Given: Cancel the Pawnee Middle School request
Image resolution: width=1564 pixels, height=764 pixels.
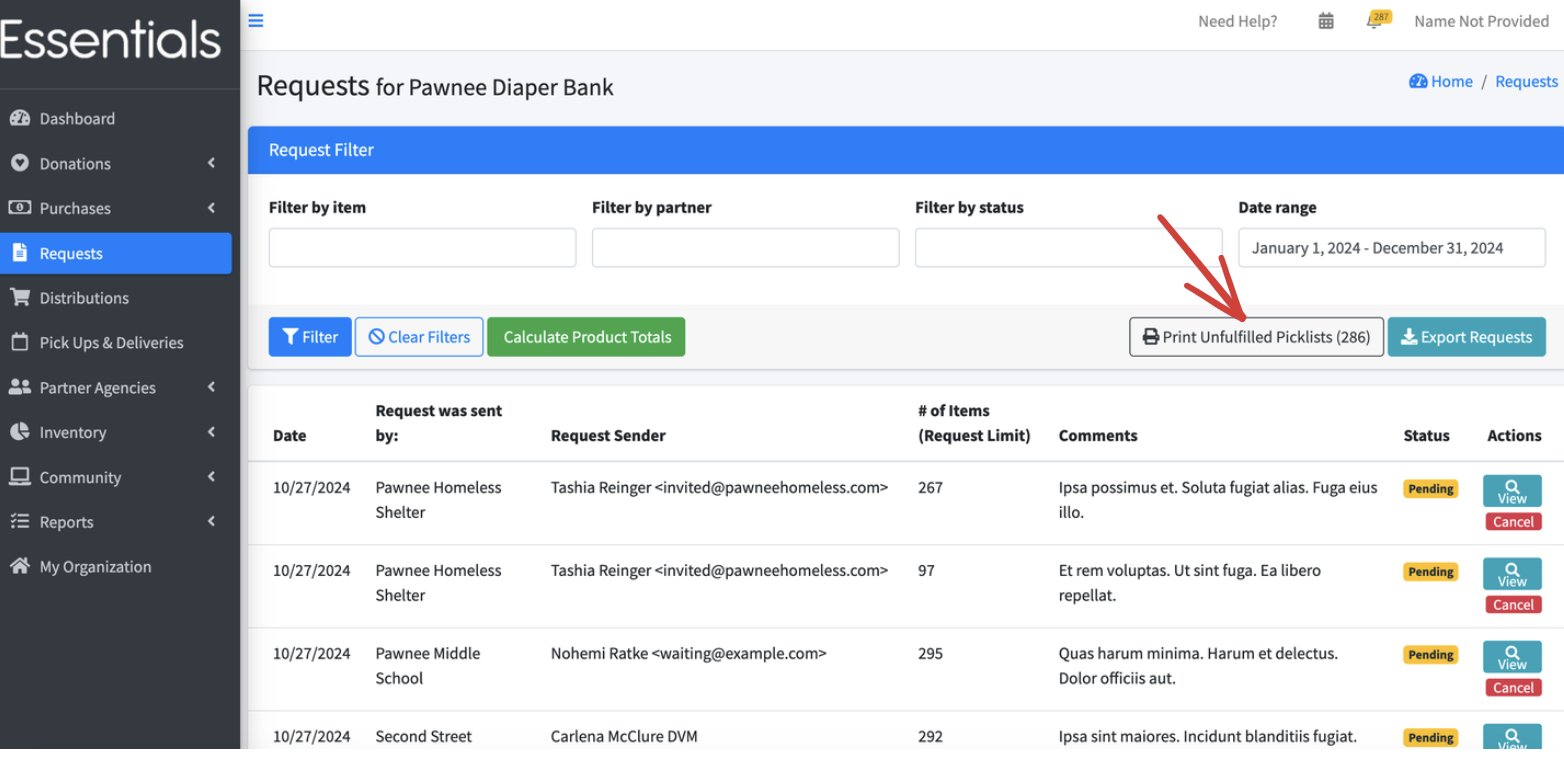Looking at the screenshot, I should click(x=1513, y=688).
